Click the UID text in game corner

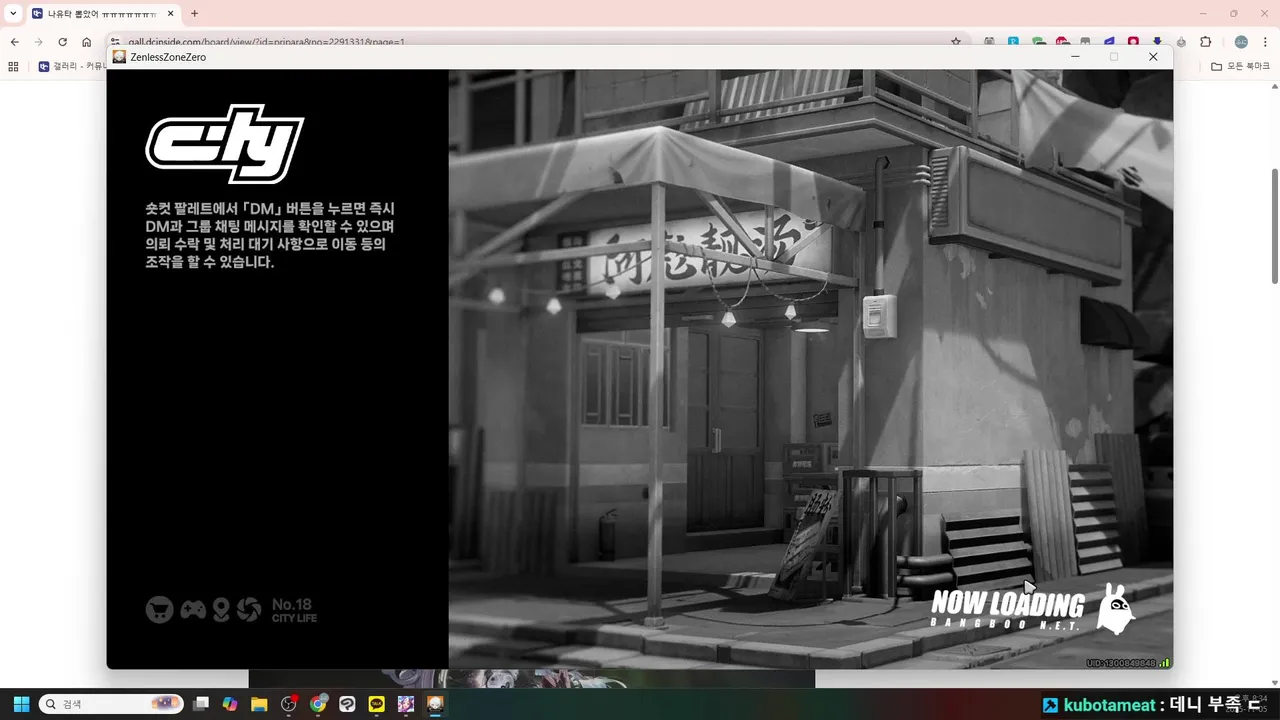point(1120,663)
